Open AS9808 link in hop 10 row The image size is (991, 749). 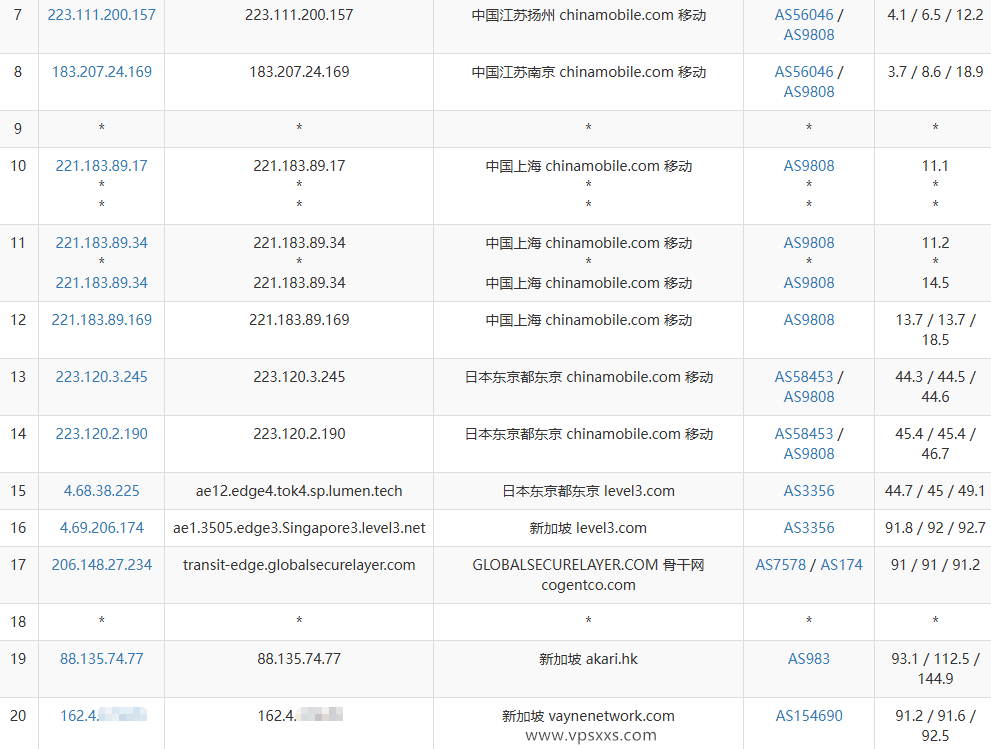tap(809, 166)
